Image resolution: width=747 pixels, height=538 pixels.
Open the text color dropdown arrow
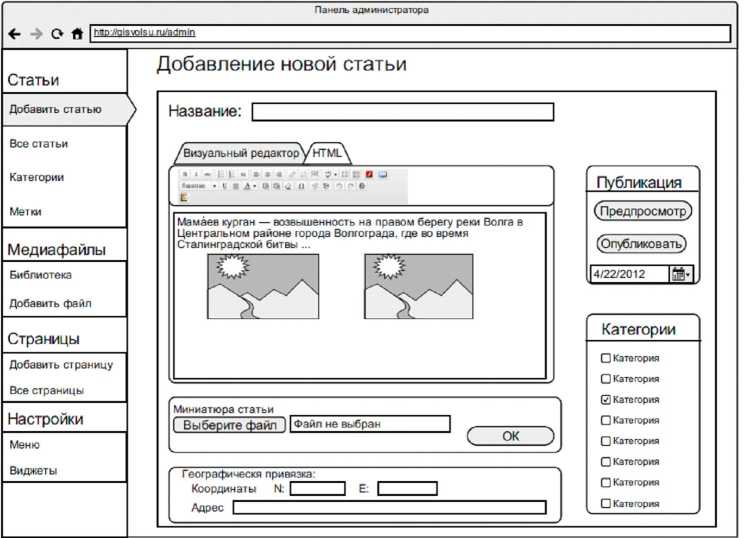pyautogui.click(x=255, y=186)
